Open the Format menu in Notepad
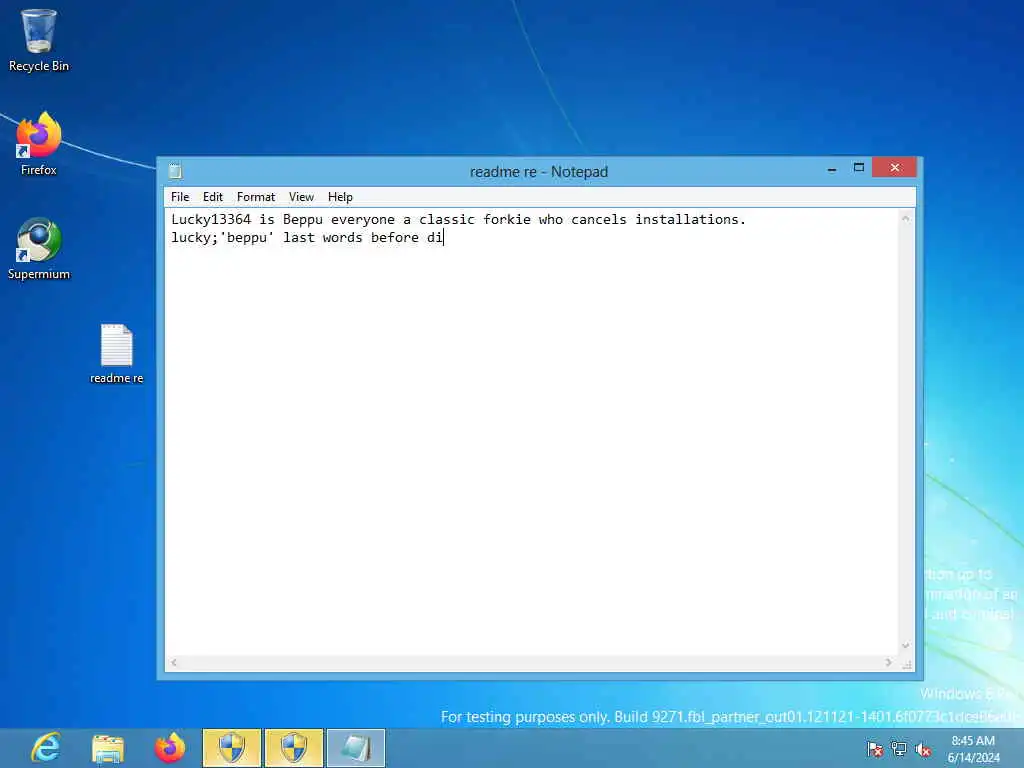1024x768 pixels. [256, 197]
